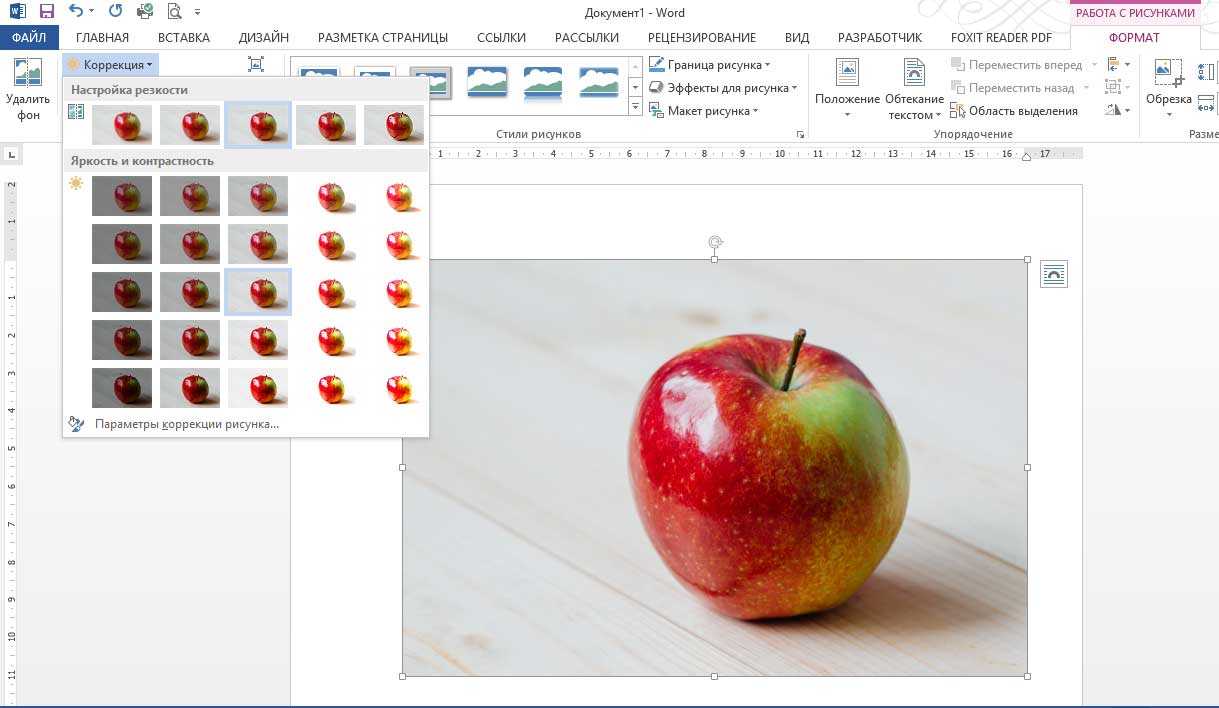
Task: Click the rotate handle above the apple picture
Action: tap(714, 242)
